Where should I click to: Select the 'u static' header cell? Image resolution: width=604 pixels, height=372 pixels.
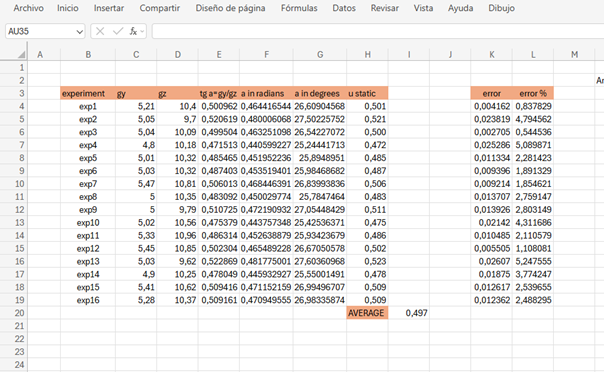367,94
